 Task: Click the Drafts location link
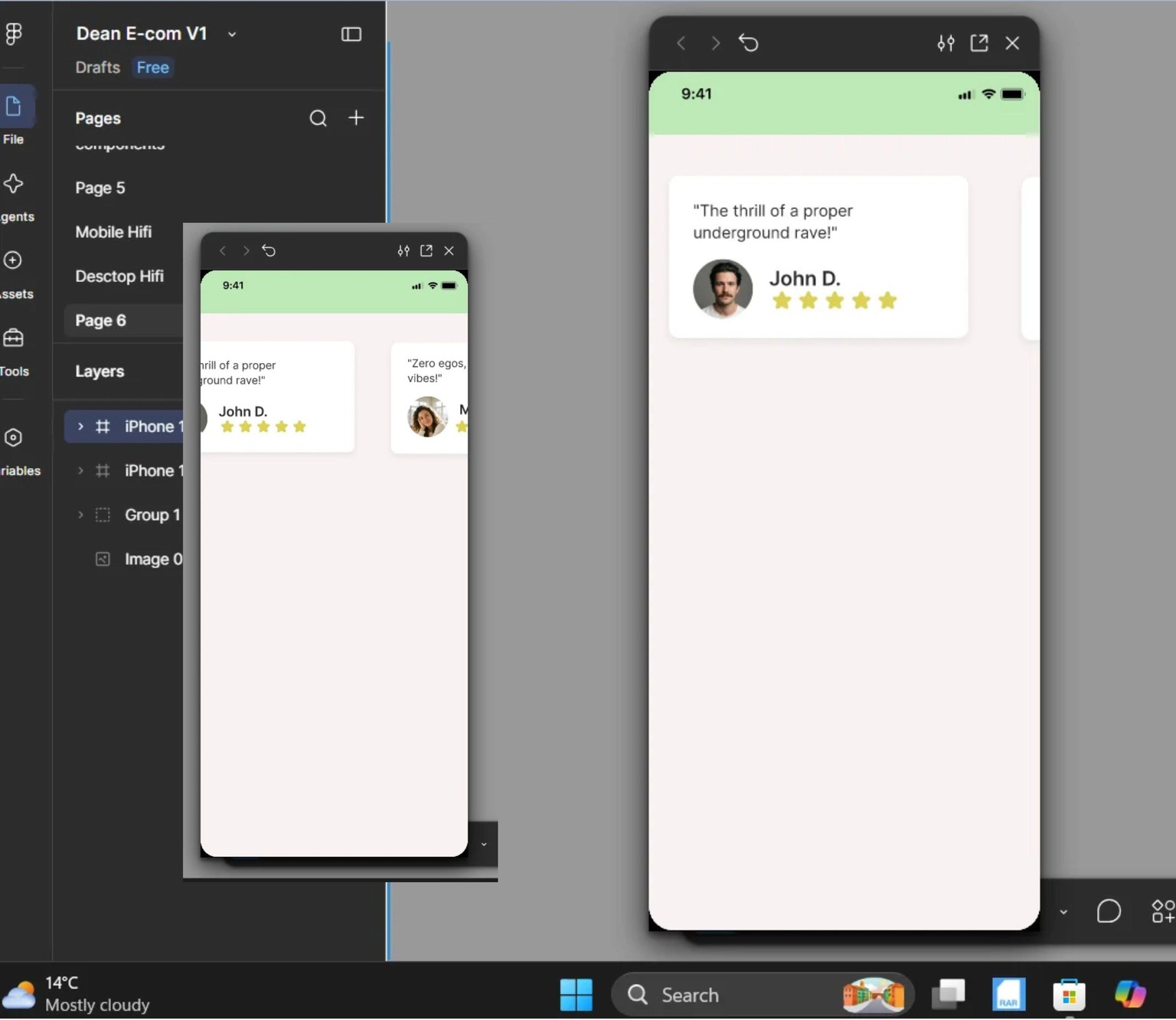click(x=98, y=67)
